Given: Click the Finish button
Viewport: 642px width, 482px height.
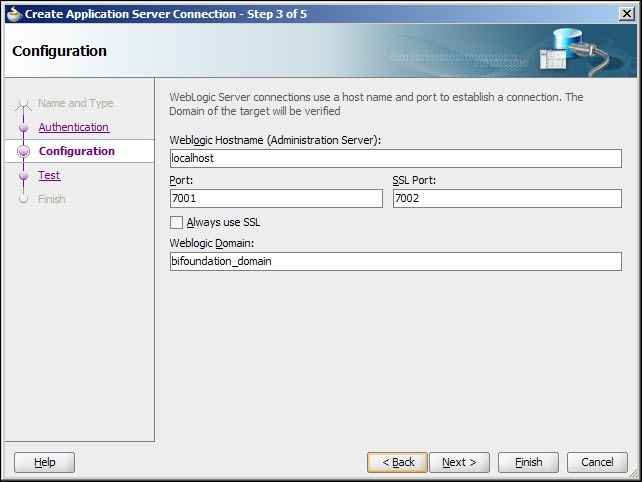Looking at the screenshot, I should [528, 462].
